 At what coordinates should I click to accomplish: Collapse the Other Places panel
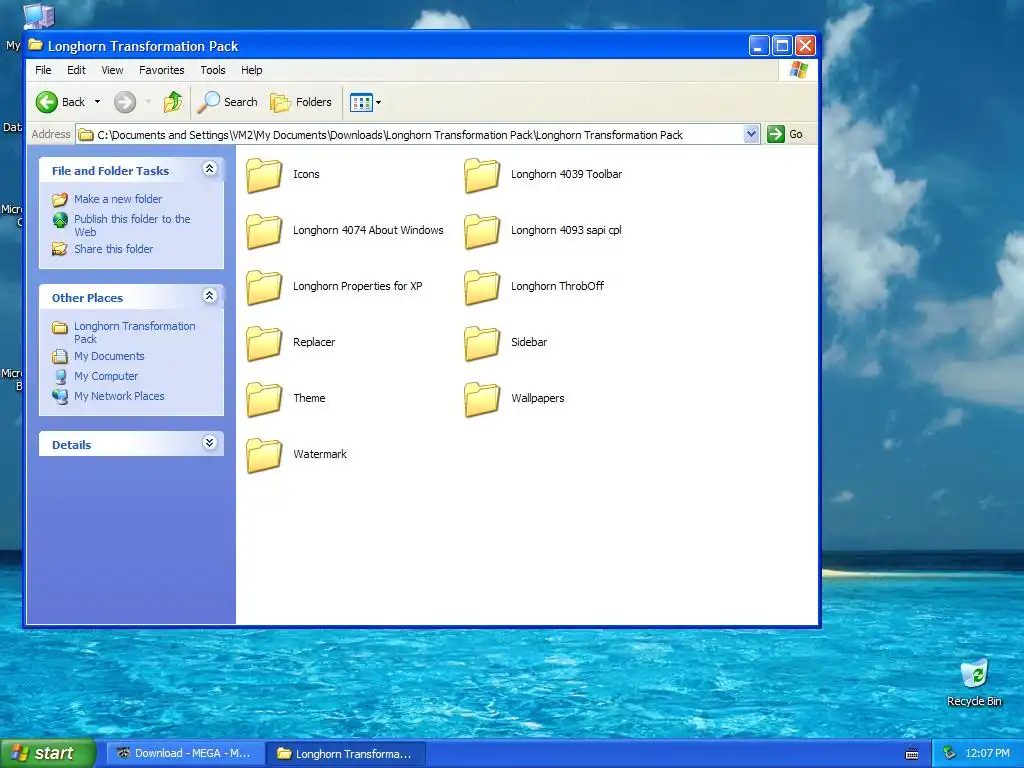(209, 296)
